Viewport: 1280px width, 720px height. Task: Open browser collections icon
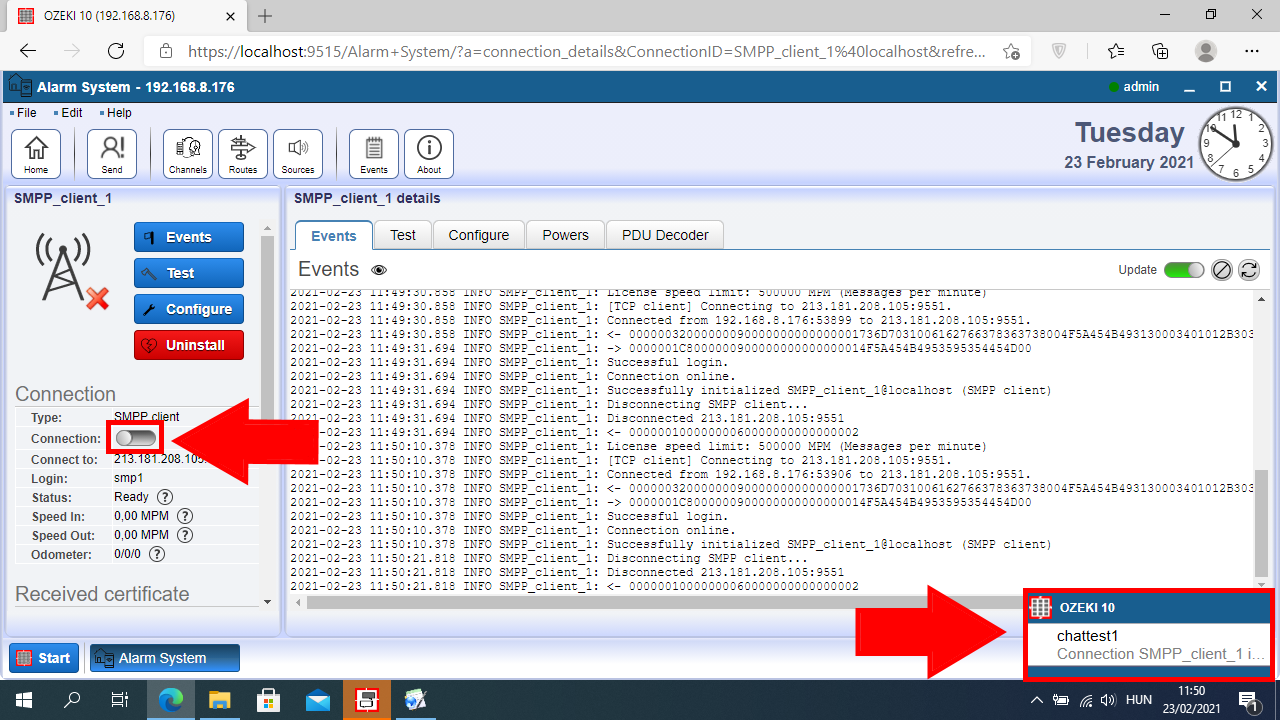click(1160, 51)
